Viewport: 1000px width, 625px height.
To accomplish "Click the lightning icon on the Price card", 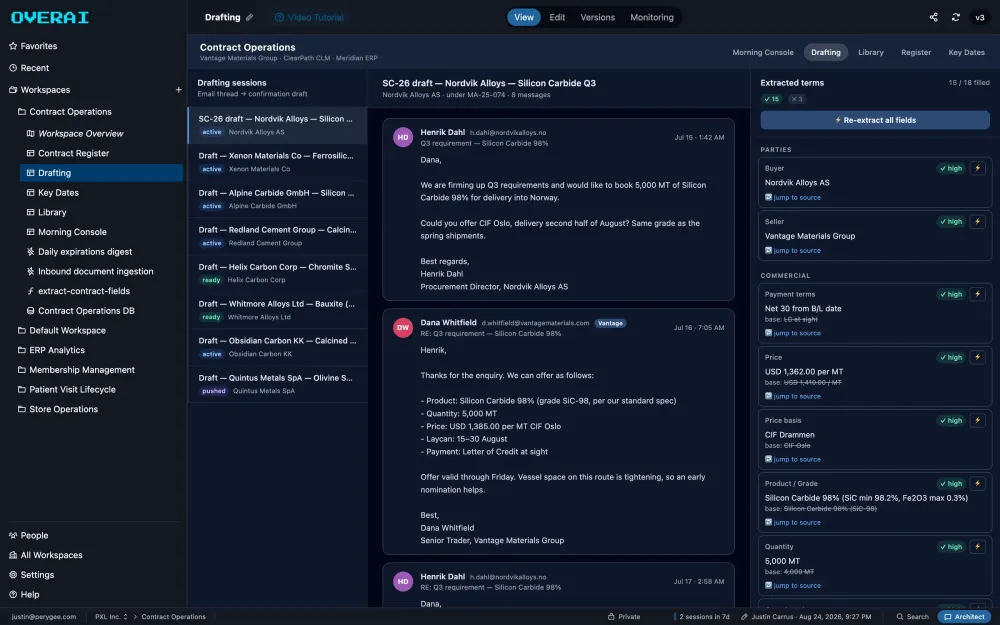I will coord(977,357).
